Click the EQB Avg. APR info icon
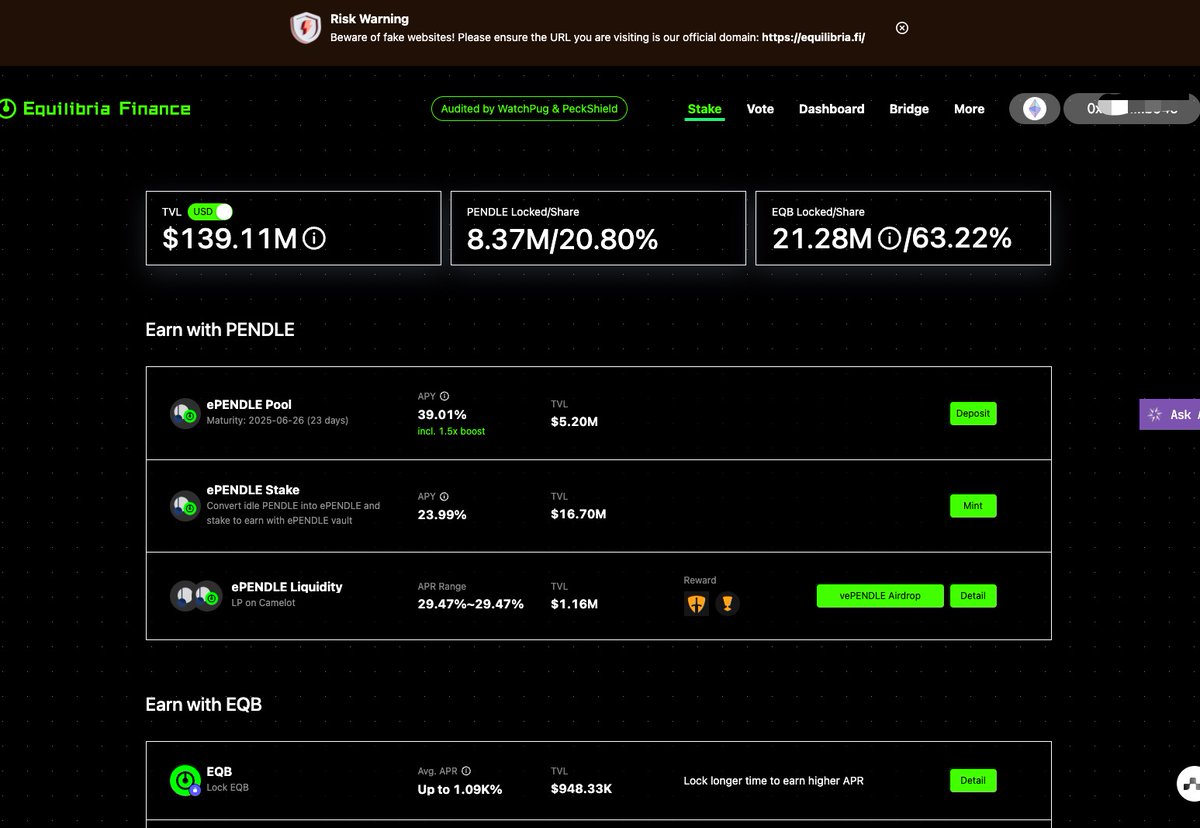 (x=466, y=771)
